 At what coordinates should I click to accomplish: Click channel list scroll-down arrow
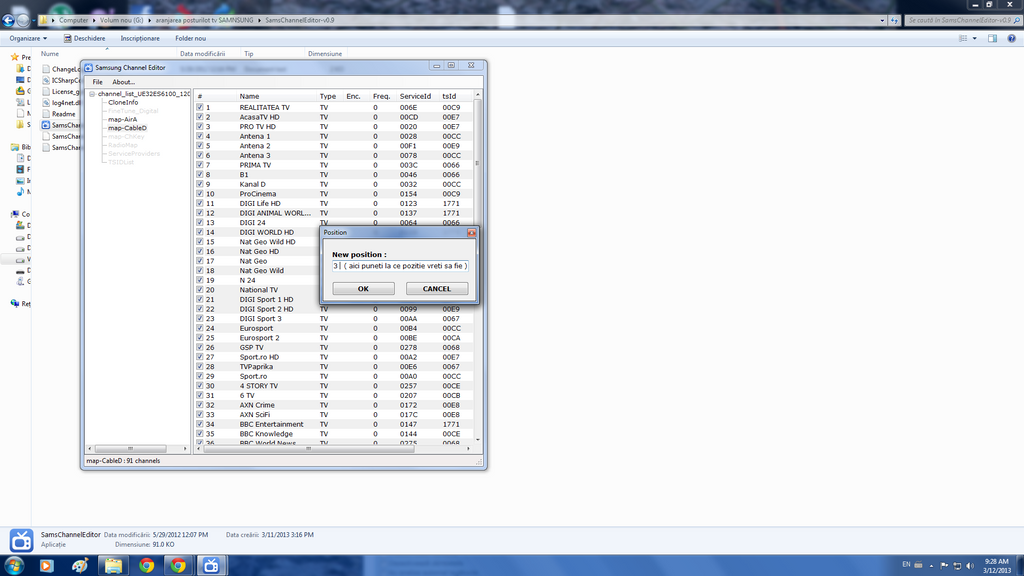tap(477, 440)
